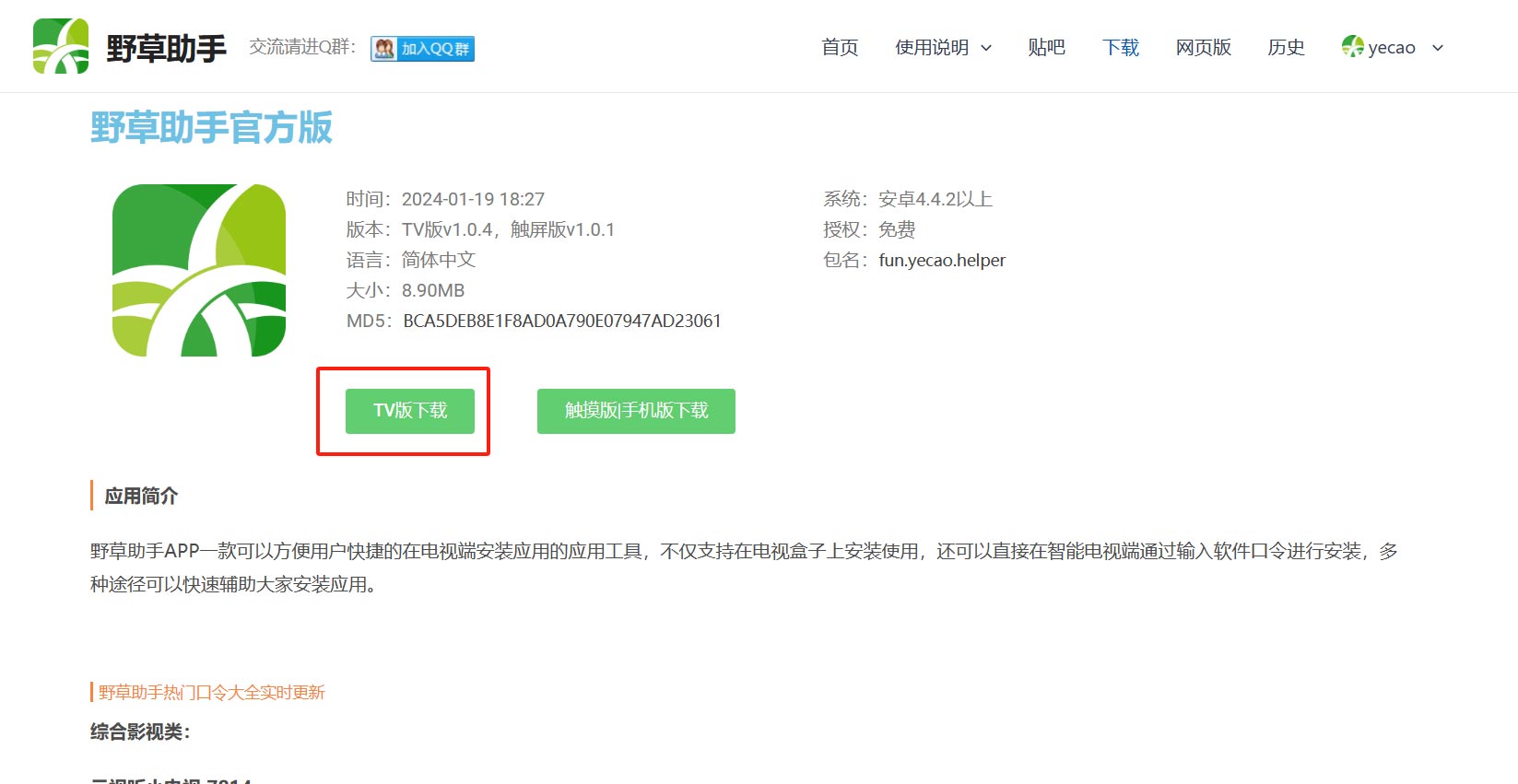Screen dimensions: 1518x784
Task: Click the large 野草助手 app icon
Action: 199,270
